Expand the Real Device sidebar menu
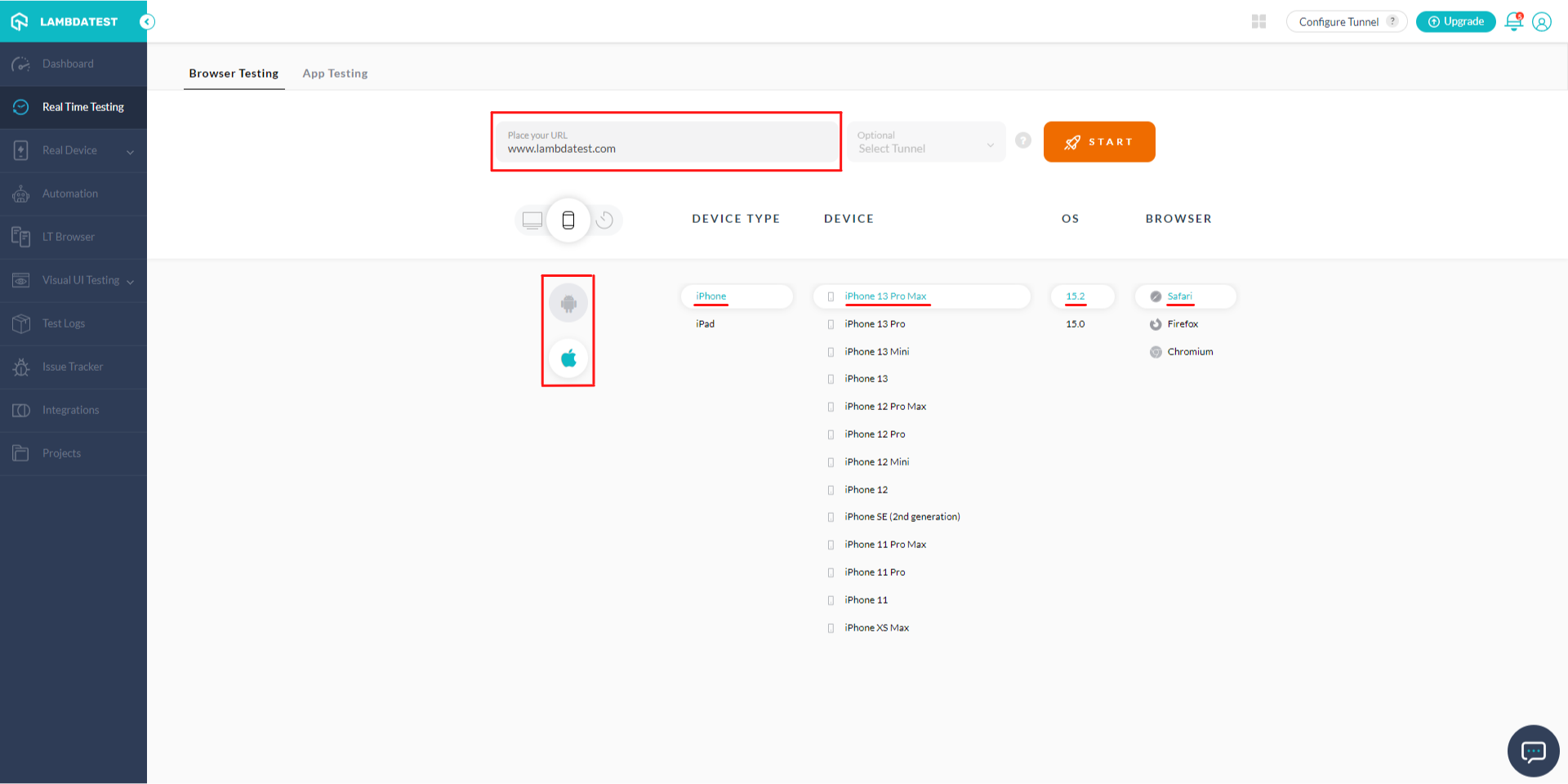 [73, 150]
